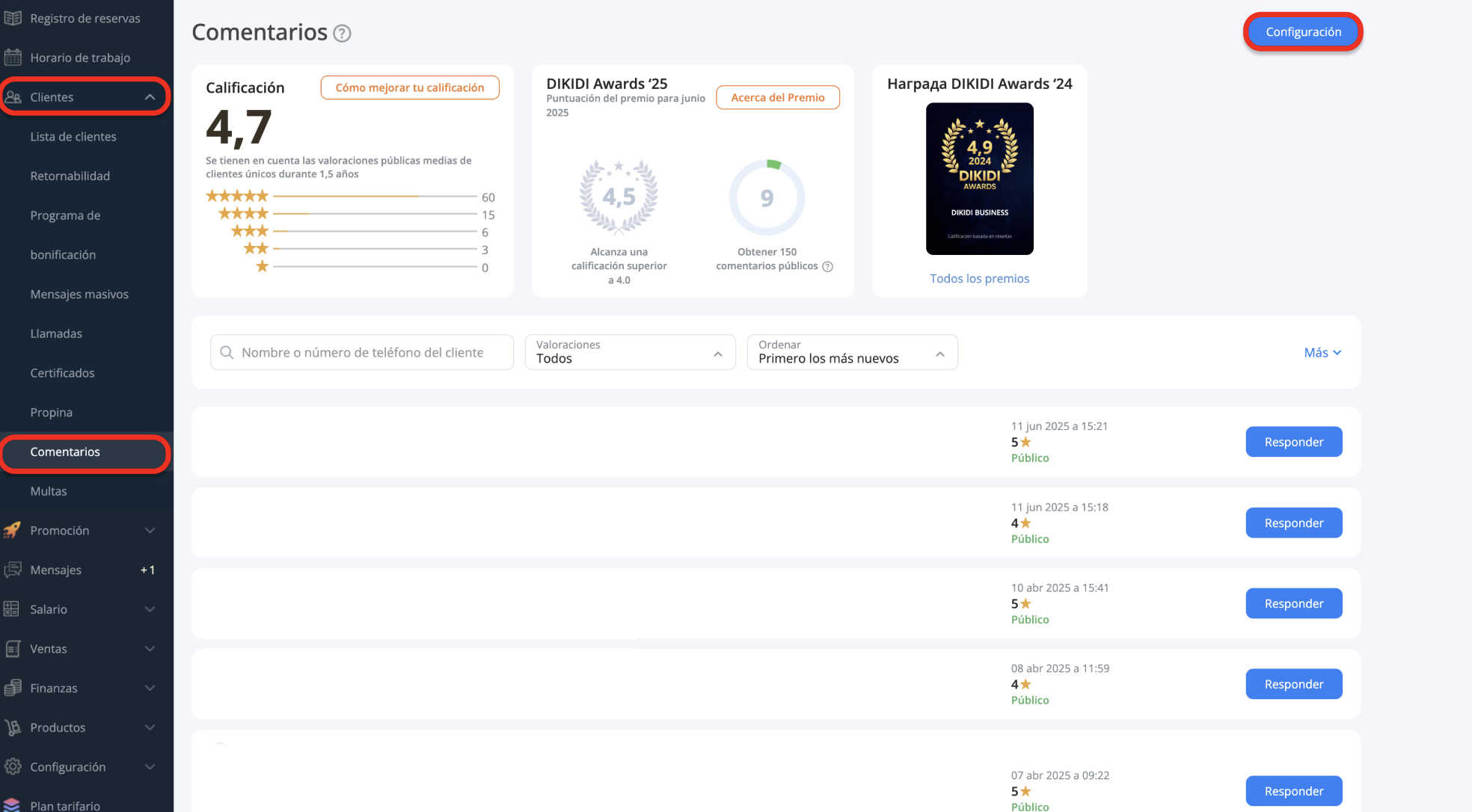
Task: Open the Ordenar dropdown
Action: [852, 352]
